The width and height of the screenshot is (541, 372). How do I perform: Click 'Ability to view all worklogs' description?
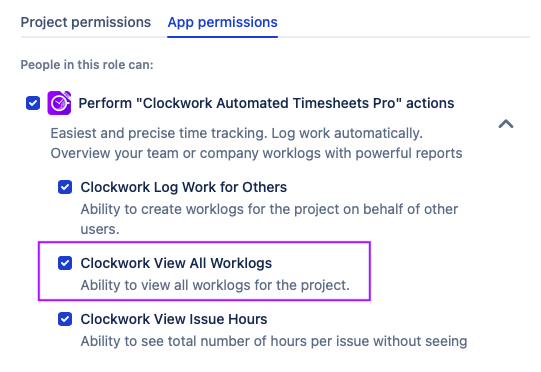[215, 285]
